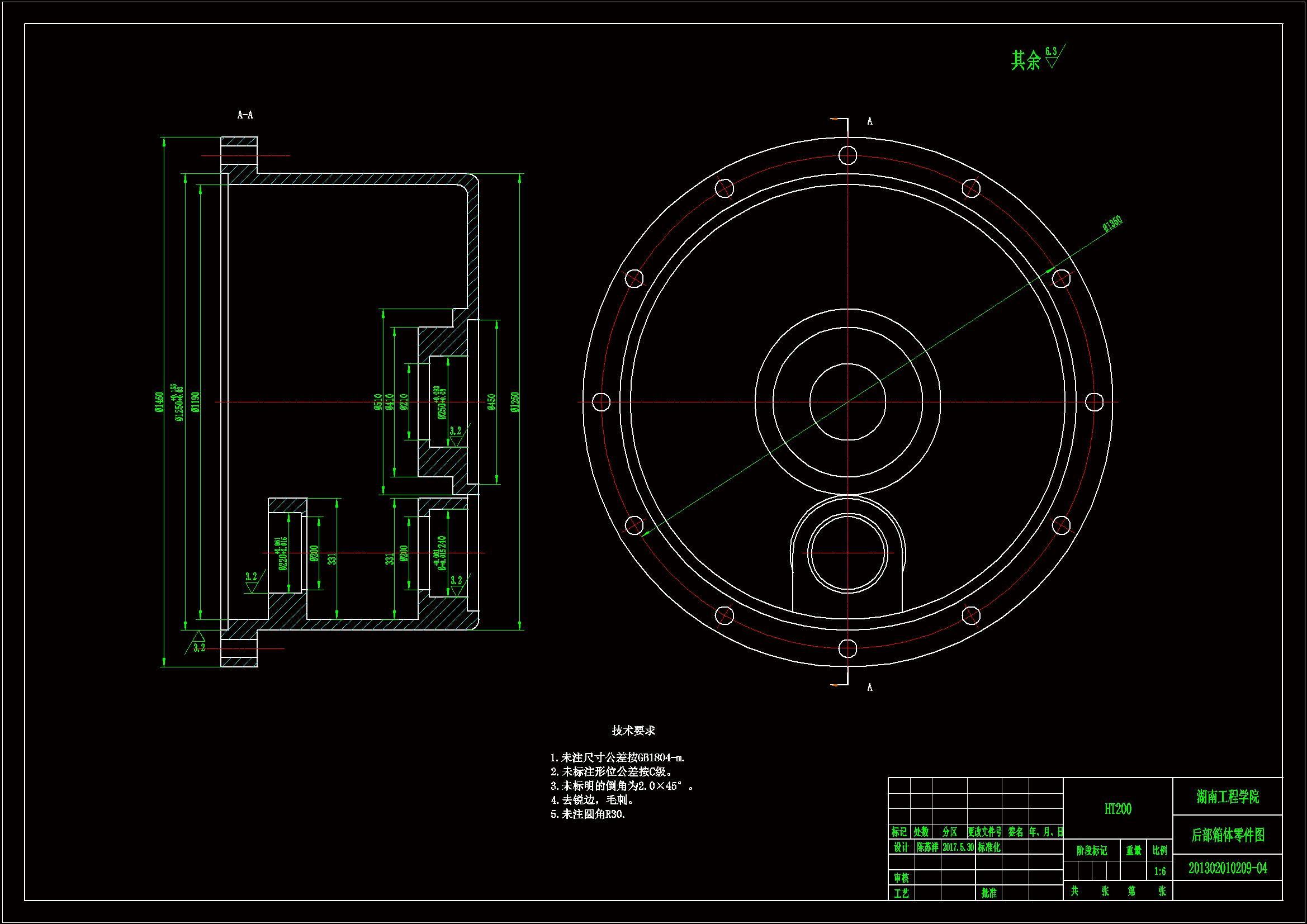This screenshot has width=1307, height=924.
Task: Select the Ø1350 diameter dimension text
Action: [1112, 223]
